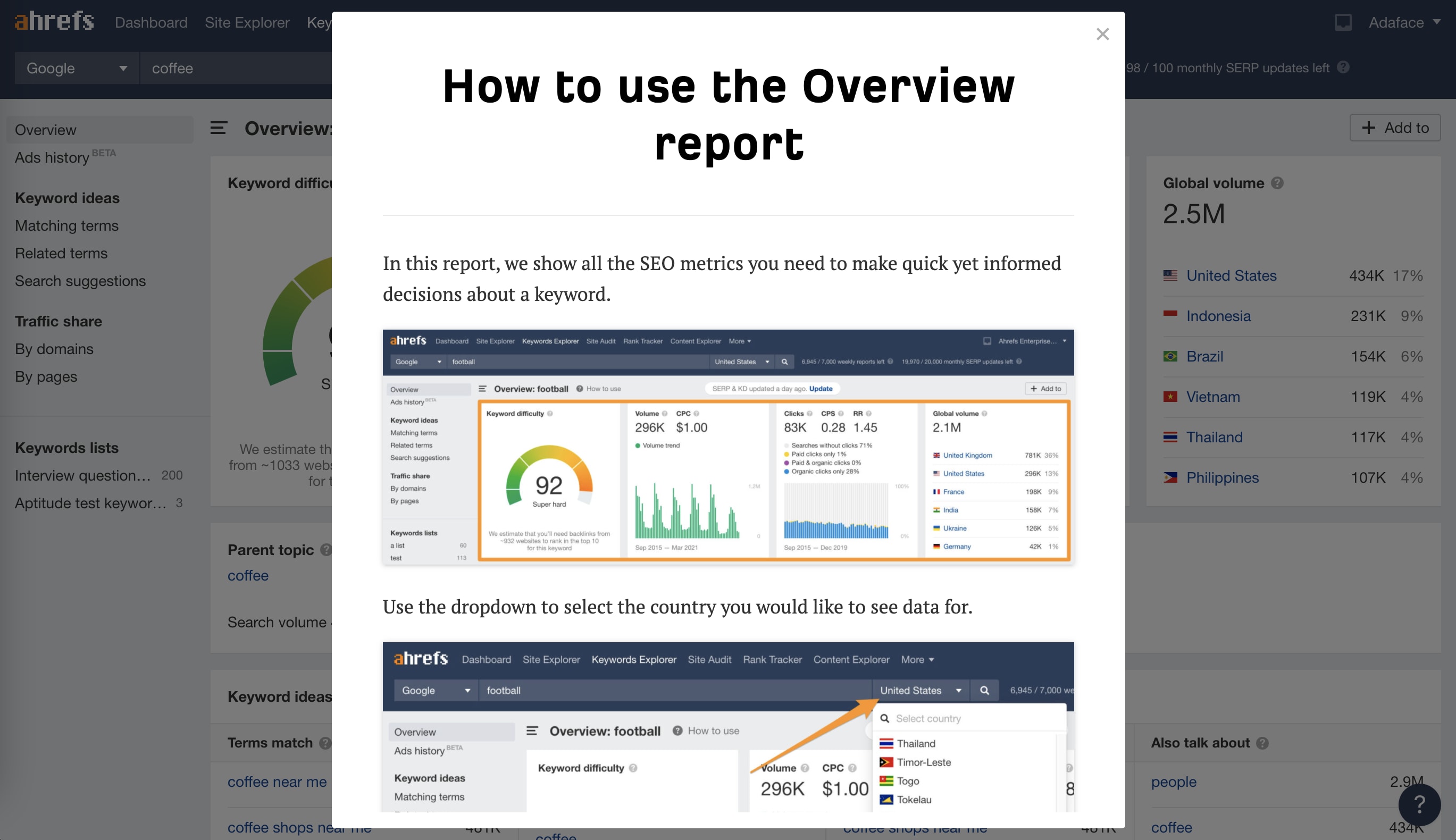Click the Dashboard navigation icon
Image resolution: width=1456 pixels, height=840 pixels.
(x=151, y=21)
